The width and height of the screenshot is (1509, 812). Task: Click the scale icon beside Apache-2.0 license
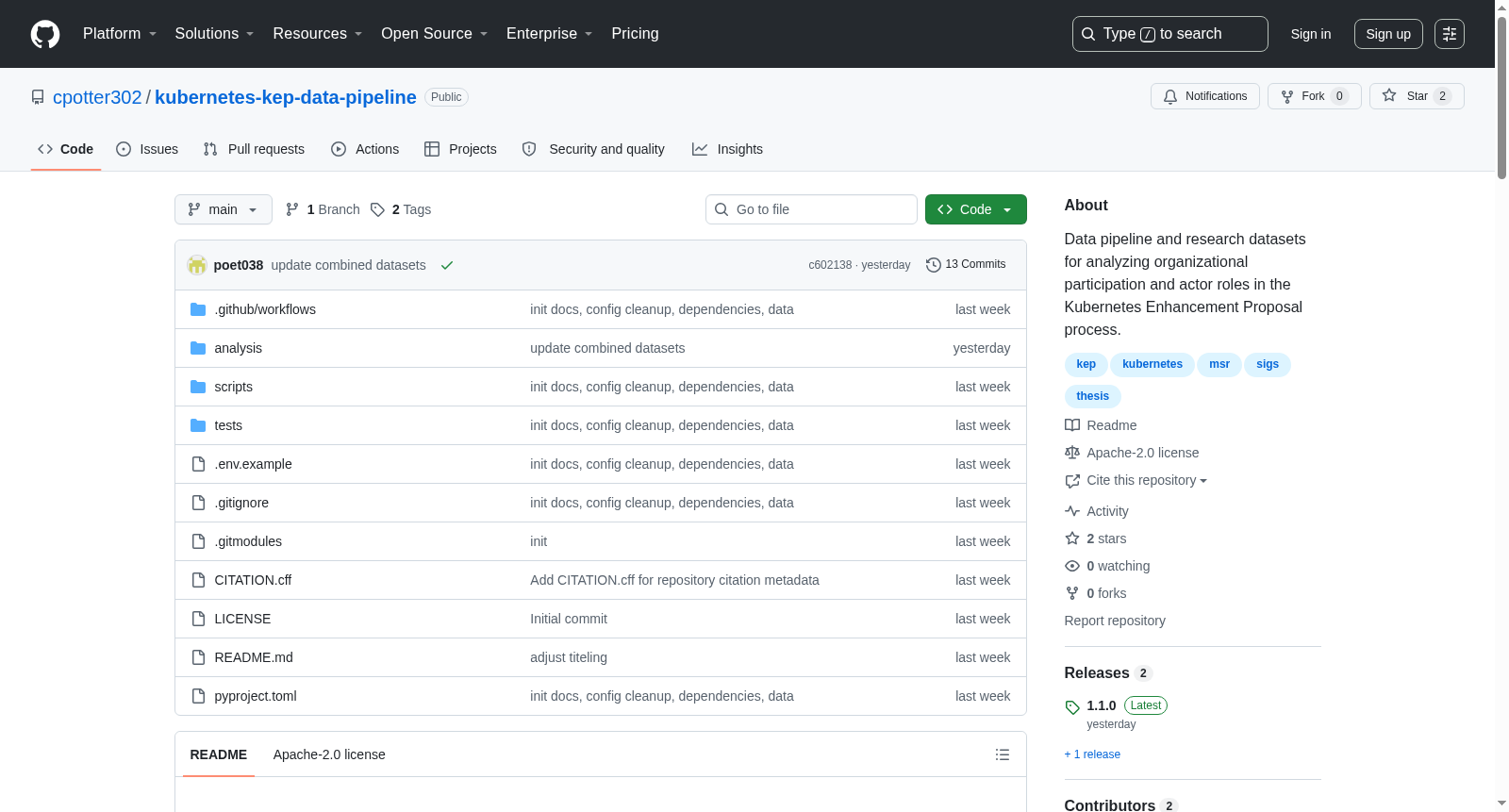coord(1072,453)
